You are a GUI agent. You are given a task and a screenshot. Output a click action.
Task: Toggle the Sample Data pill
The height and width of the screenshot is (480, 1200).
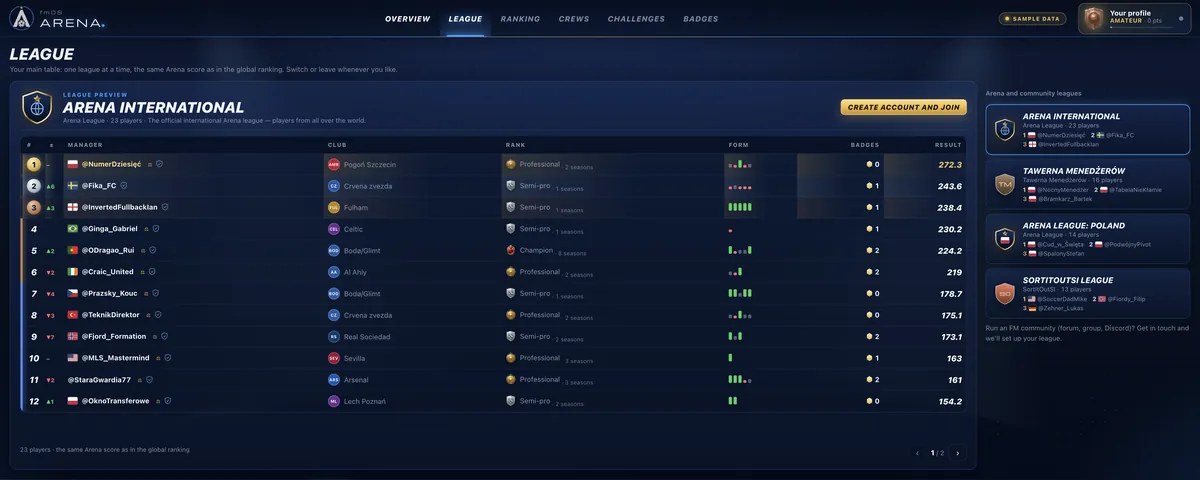click(x=1033, y=19)
